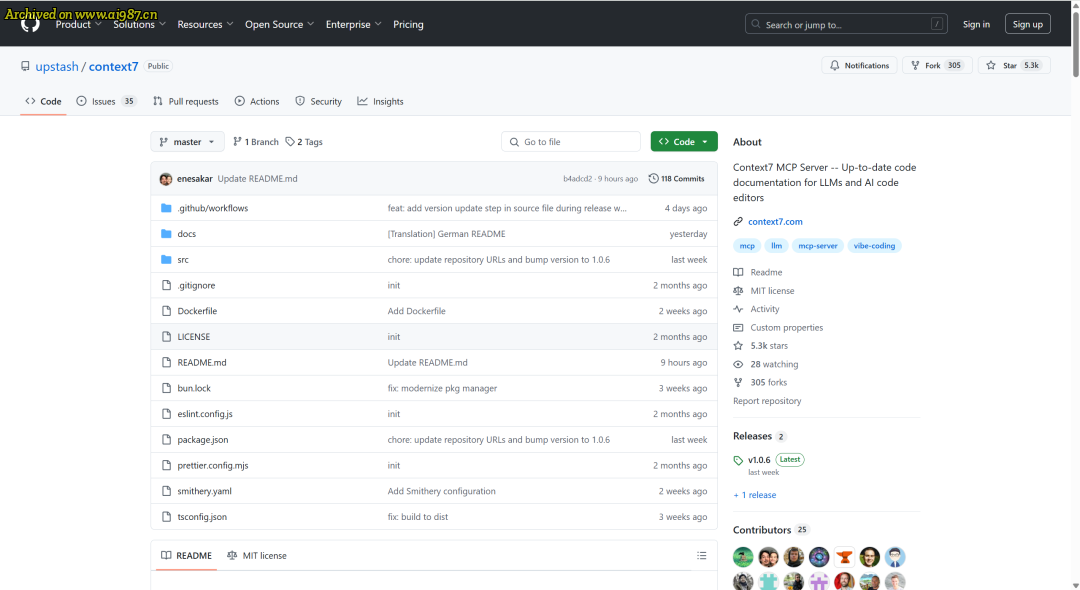Open enesakar's avatar in commit row
This screenshot has height=590, width=1080.
[166, 179]
